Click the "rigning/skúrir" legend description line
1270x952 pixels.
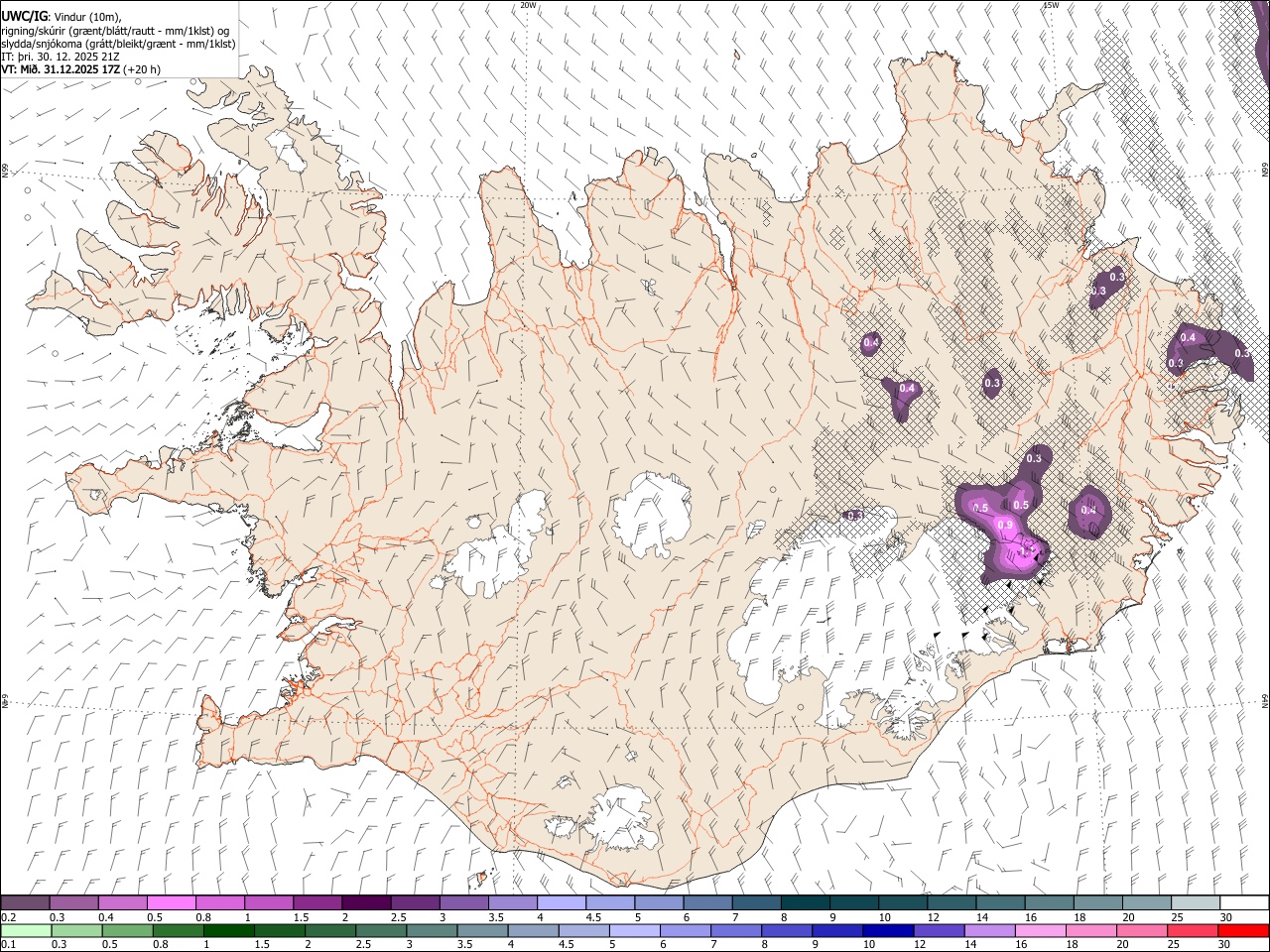pyautogui.click(x=115, y=31)
